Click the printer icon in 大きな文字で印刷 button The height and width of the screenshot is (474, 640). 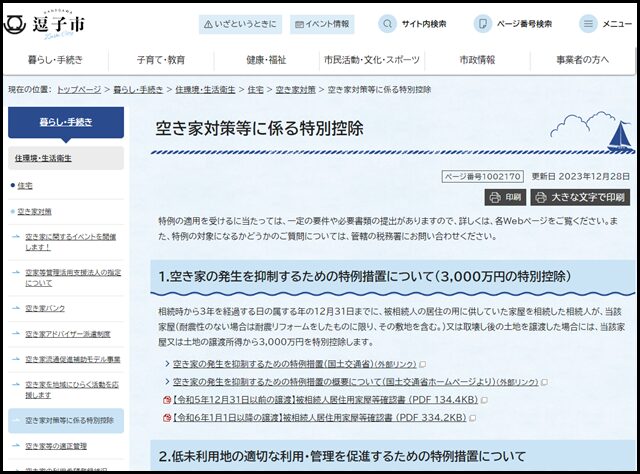541,198
